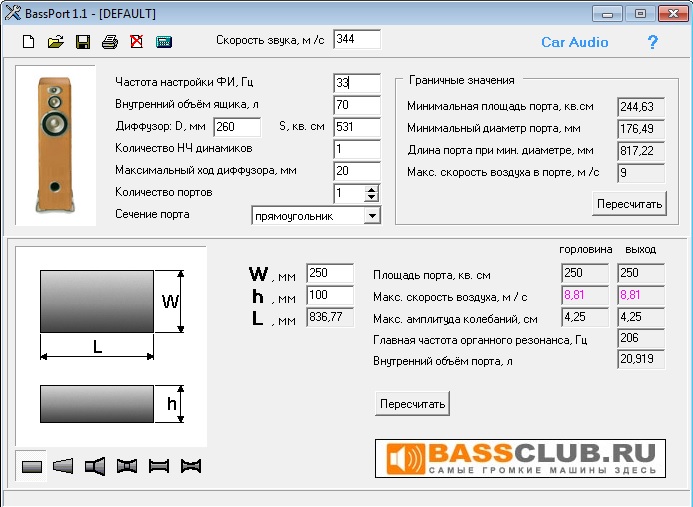
Task: Open the Car Audio link
Action: 575,42
